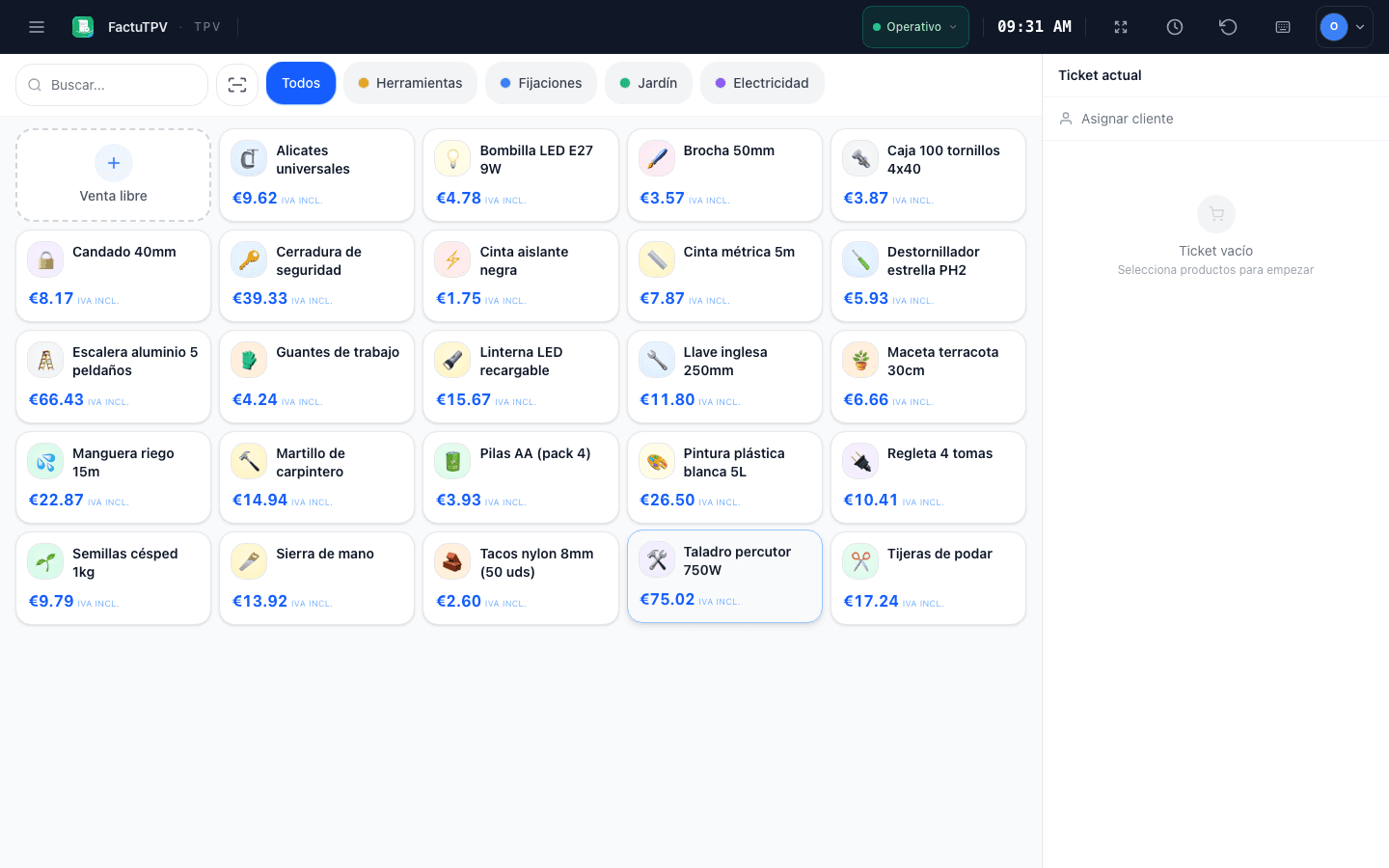
Task: Open the on-screen keyboard icon
Action: 1283,27
